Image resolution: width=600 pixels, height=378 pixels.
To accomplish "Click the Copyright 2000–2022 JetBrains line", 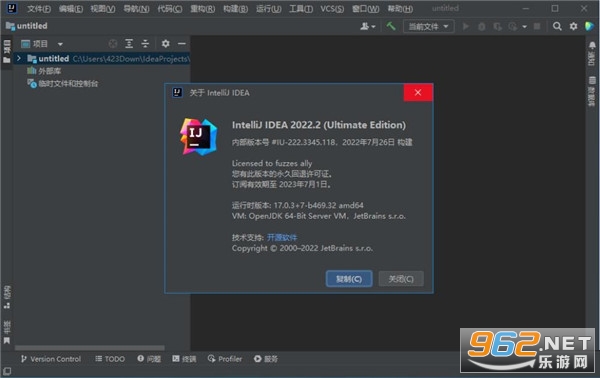I will pyautogui.click(x=302, y=248).
